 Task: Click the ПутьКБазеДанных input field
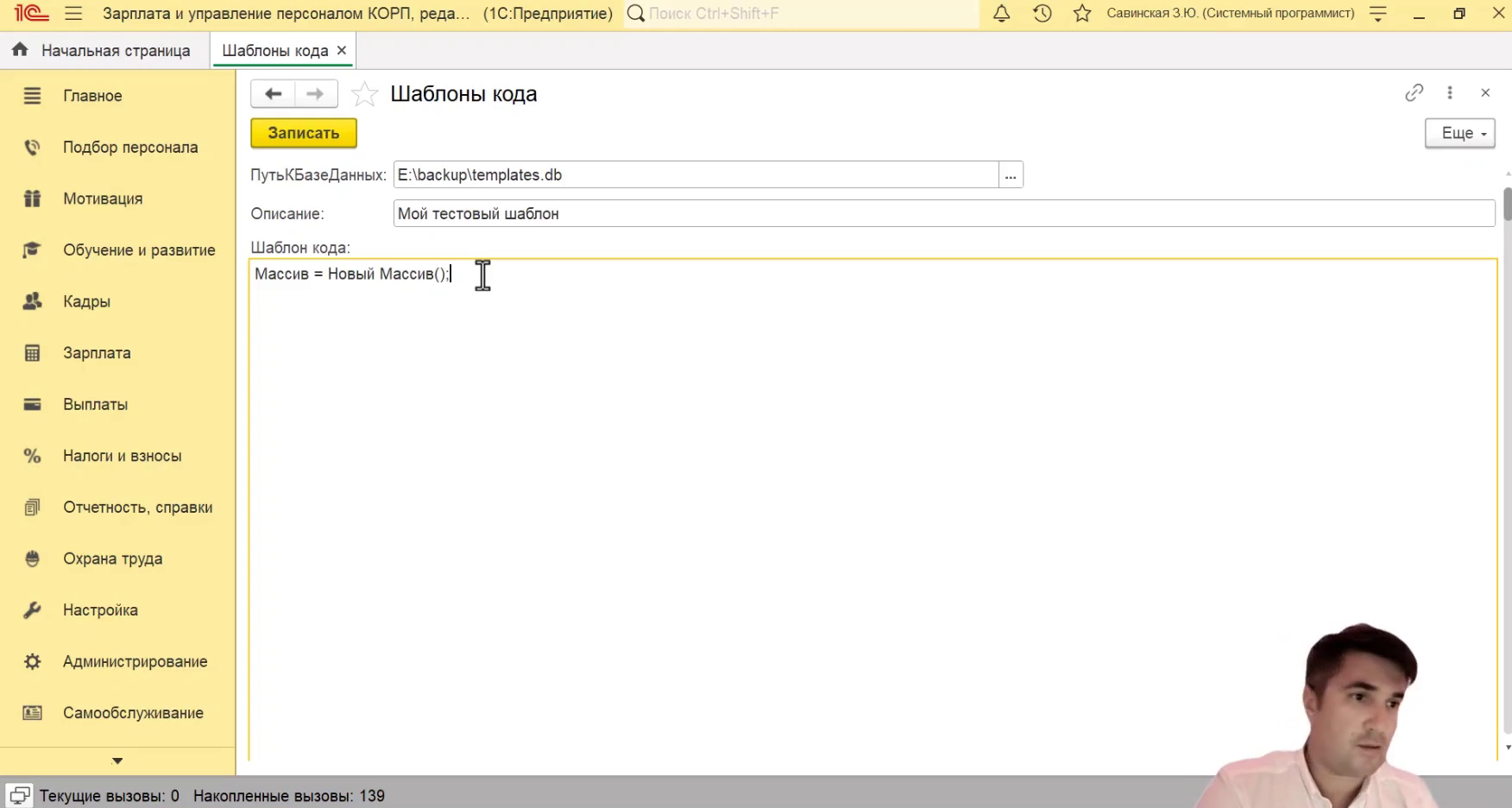[x=696, y=174]
